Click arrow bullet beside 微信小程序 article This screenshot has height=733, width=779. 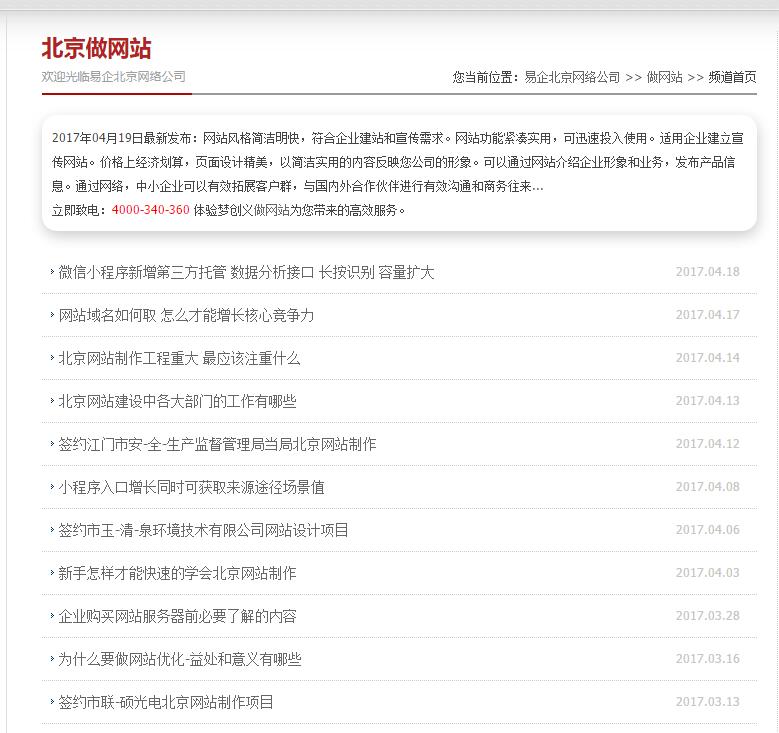[52, 272]
